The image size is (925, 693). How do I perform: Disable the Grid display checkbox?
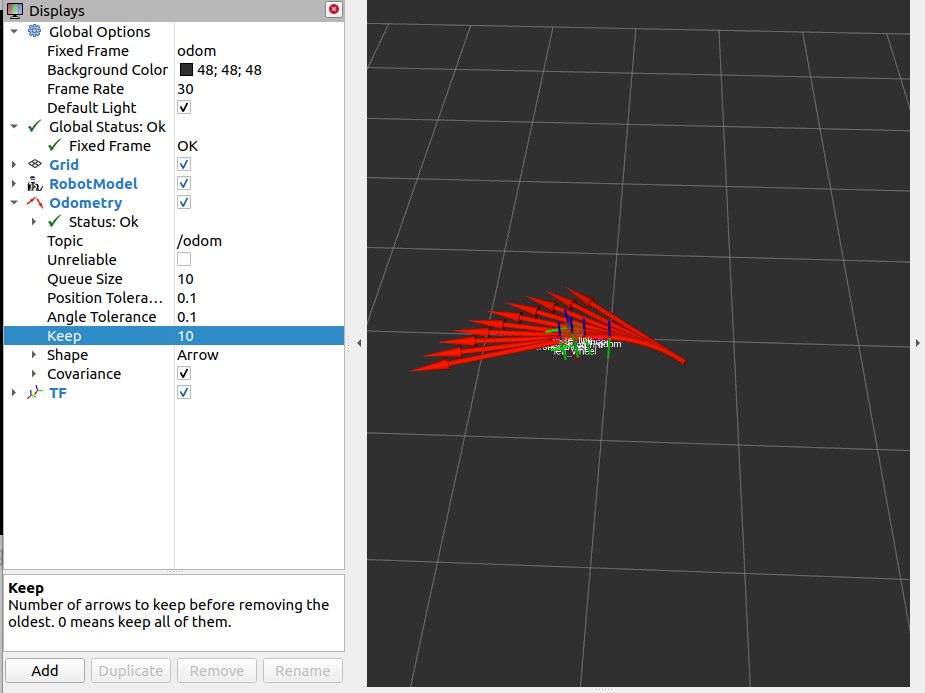pyautogui.click(x=184, y=164)
